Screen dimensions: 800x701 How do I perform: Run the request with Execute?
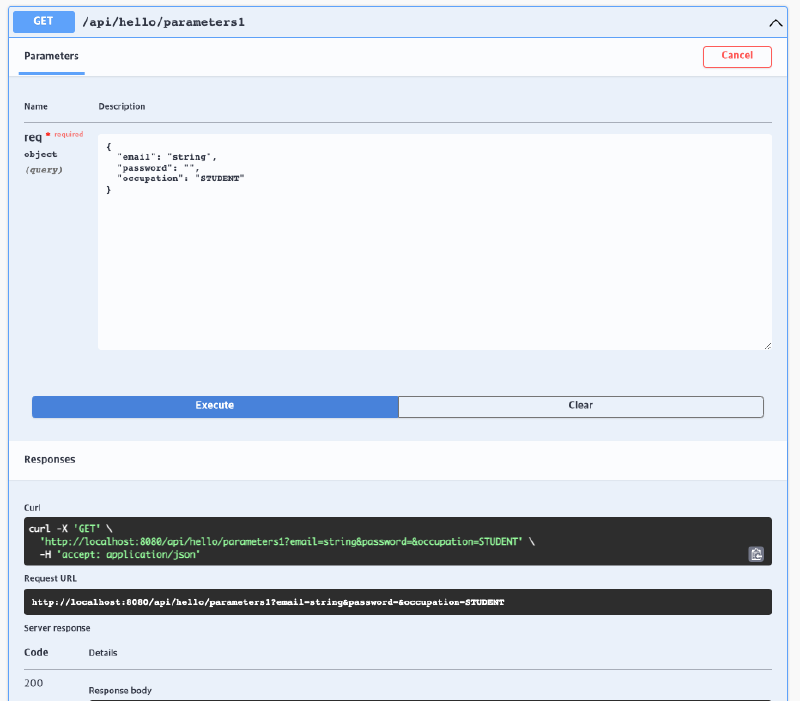[x=215, y=406]
